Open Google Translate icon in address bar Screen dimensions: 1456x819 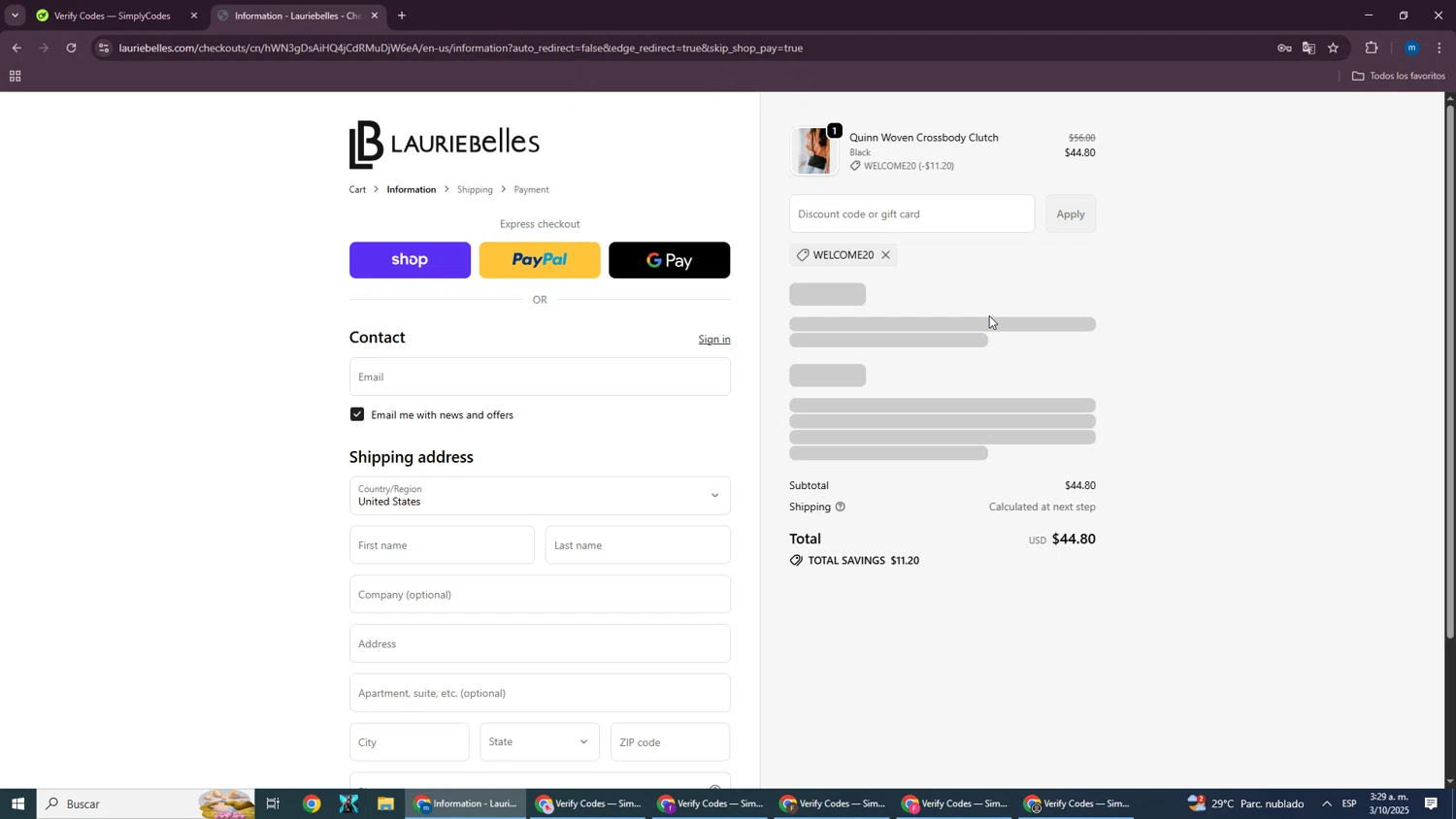[1308, 48]
